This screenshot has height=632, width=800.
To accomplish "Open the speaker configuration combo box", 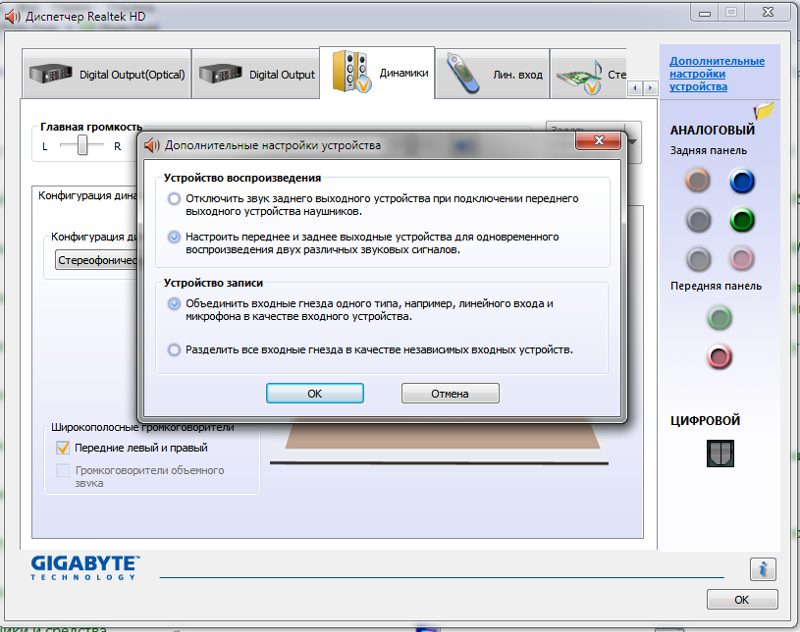I will point(96,260).
